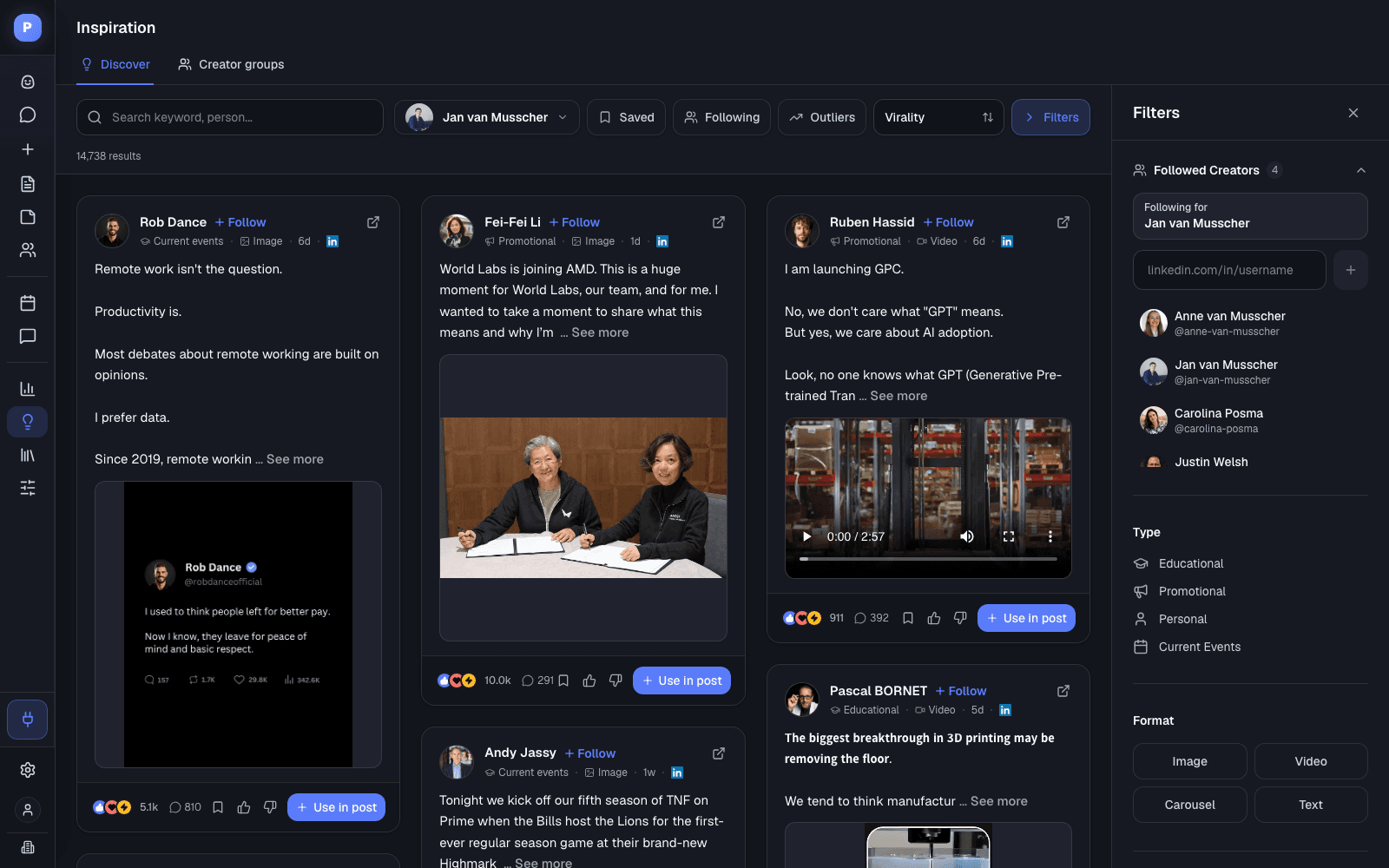Toggle the Saved filter
This screenshot has height=868, width=1389.
click(627, 117)
